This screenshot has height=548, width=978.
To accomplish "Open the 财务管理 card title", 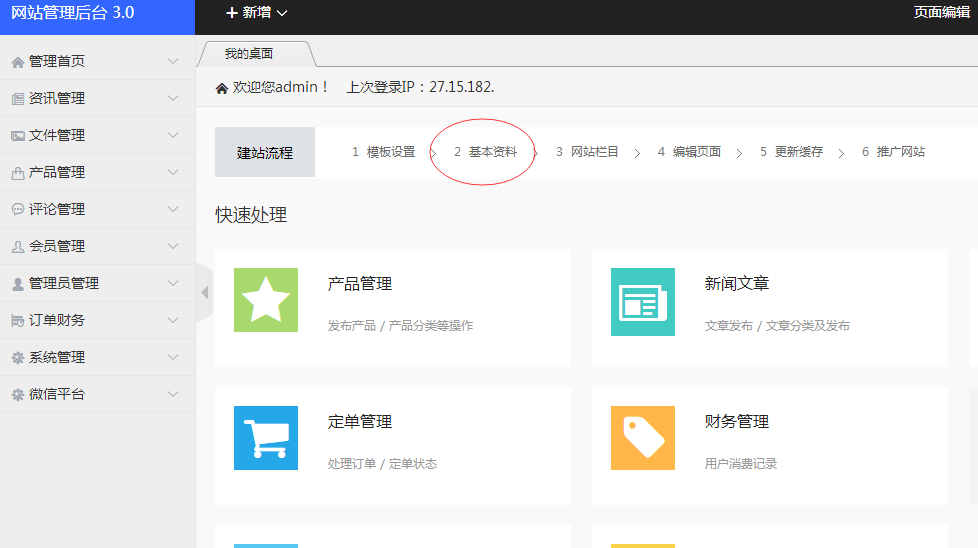I will [737, 422].
